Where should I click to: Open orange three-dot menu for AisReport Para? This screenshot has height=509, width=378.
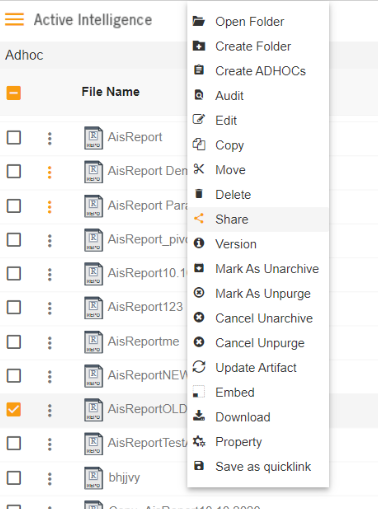50,207
